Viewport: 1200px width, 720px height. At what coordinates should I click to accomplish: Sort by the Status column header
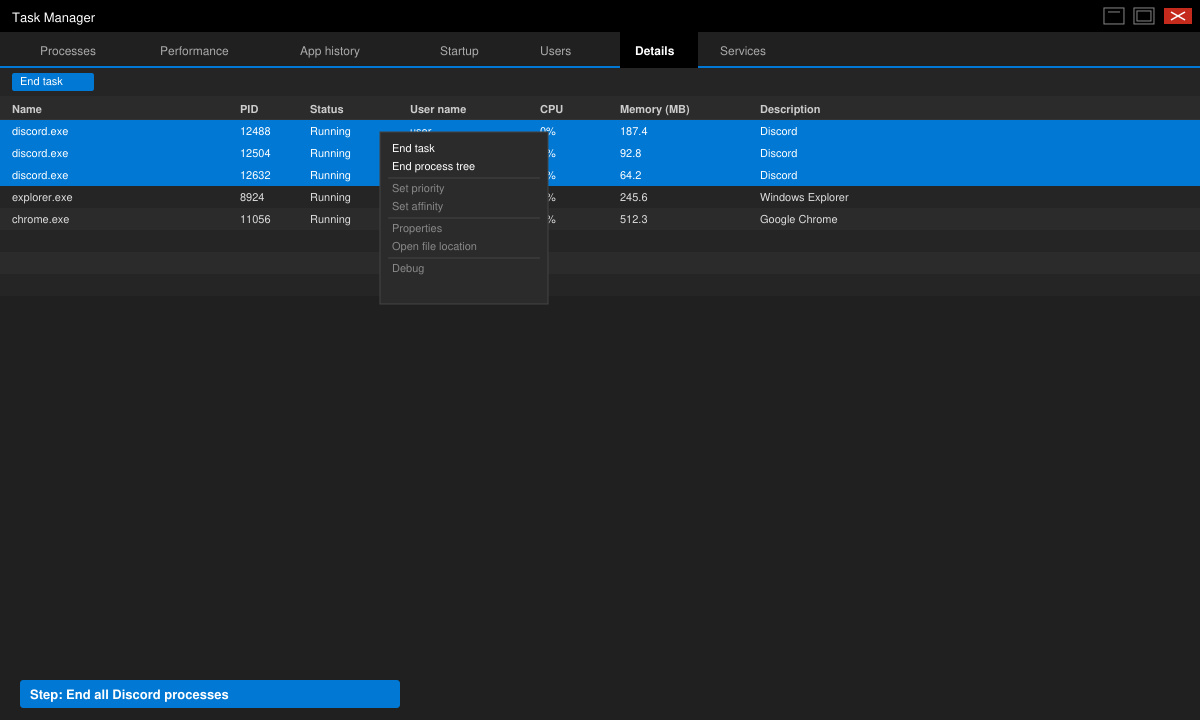tap(327, 109)
